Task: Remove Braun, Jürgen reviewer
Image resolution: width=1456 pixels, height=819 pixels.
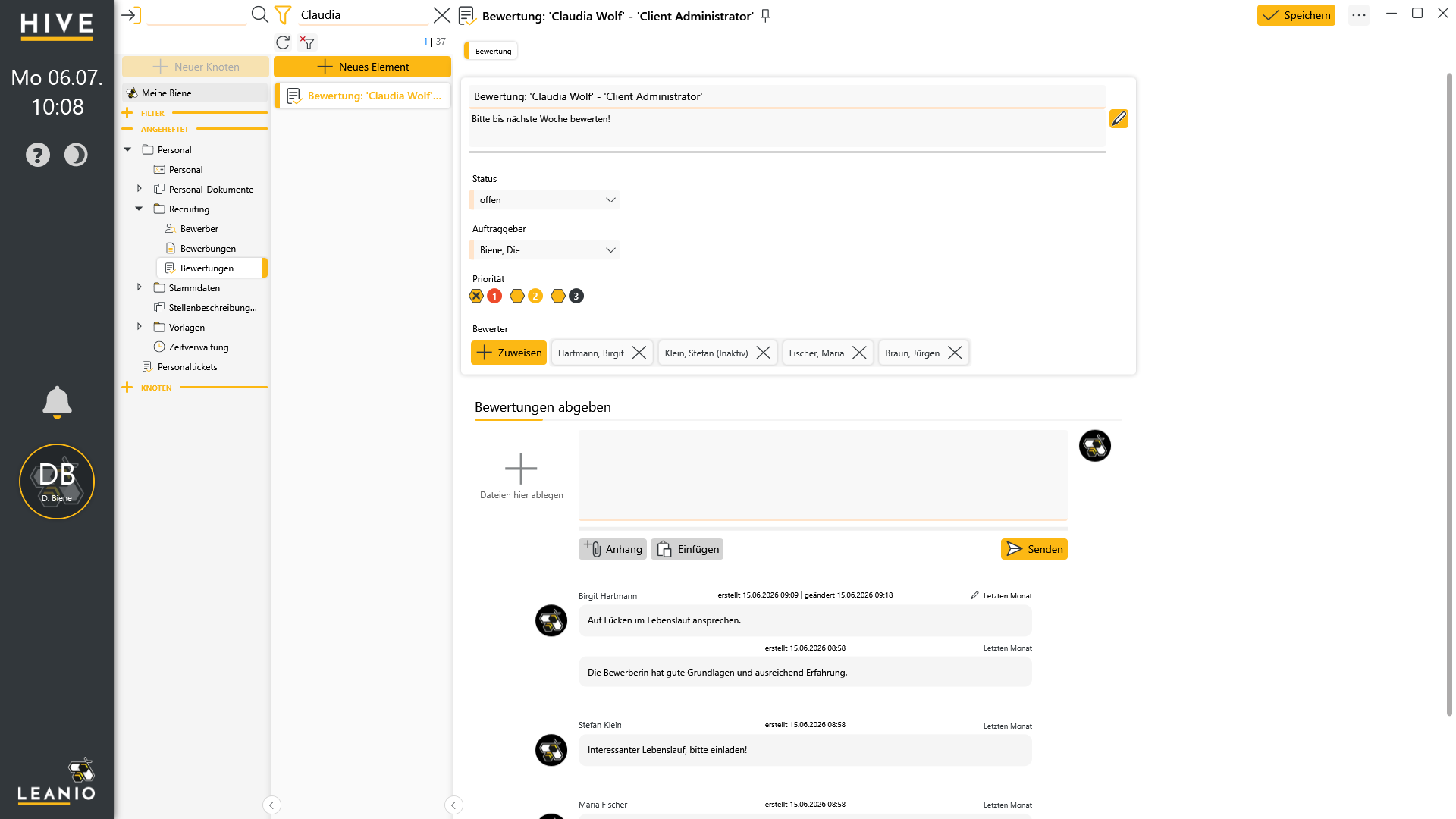Action: [x=955, y=353]
